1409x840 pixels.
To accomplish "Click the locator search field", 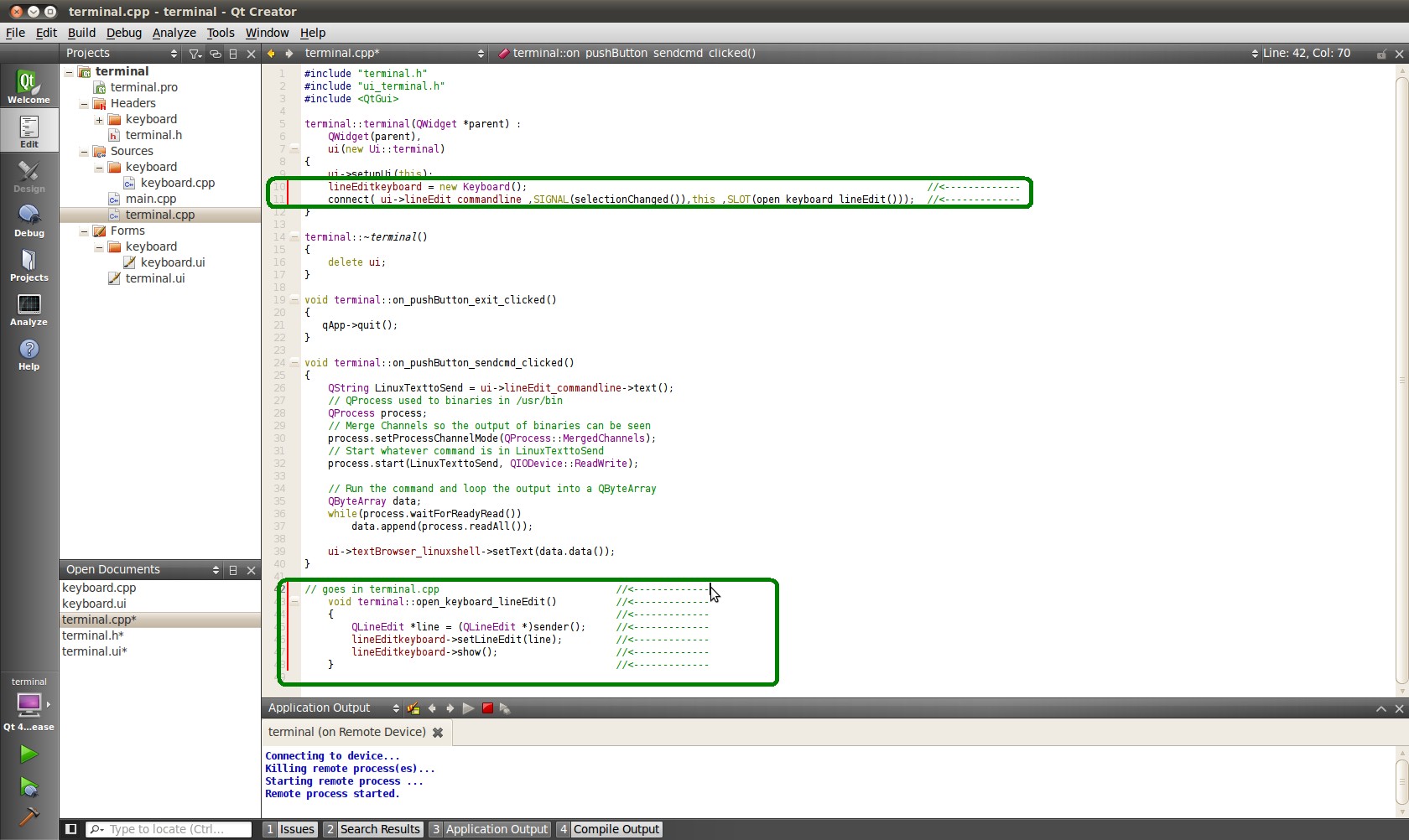I will [169, 829].
